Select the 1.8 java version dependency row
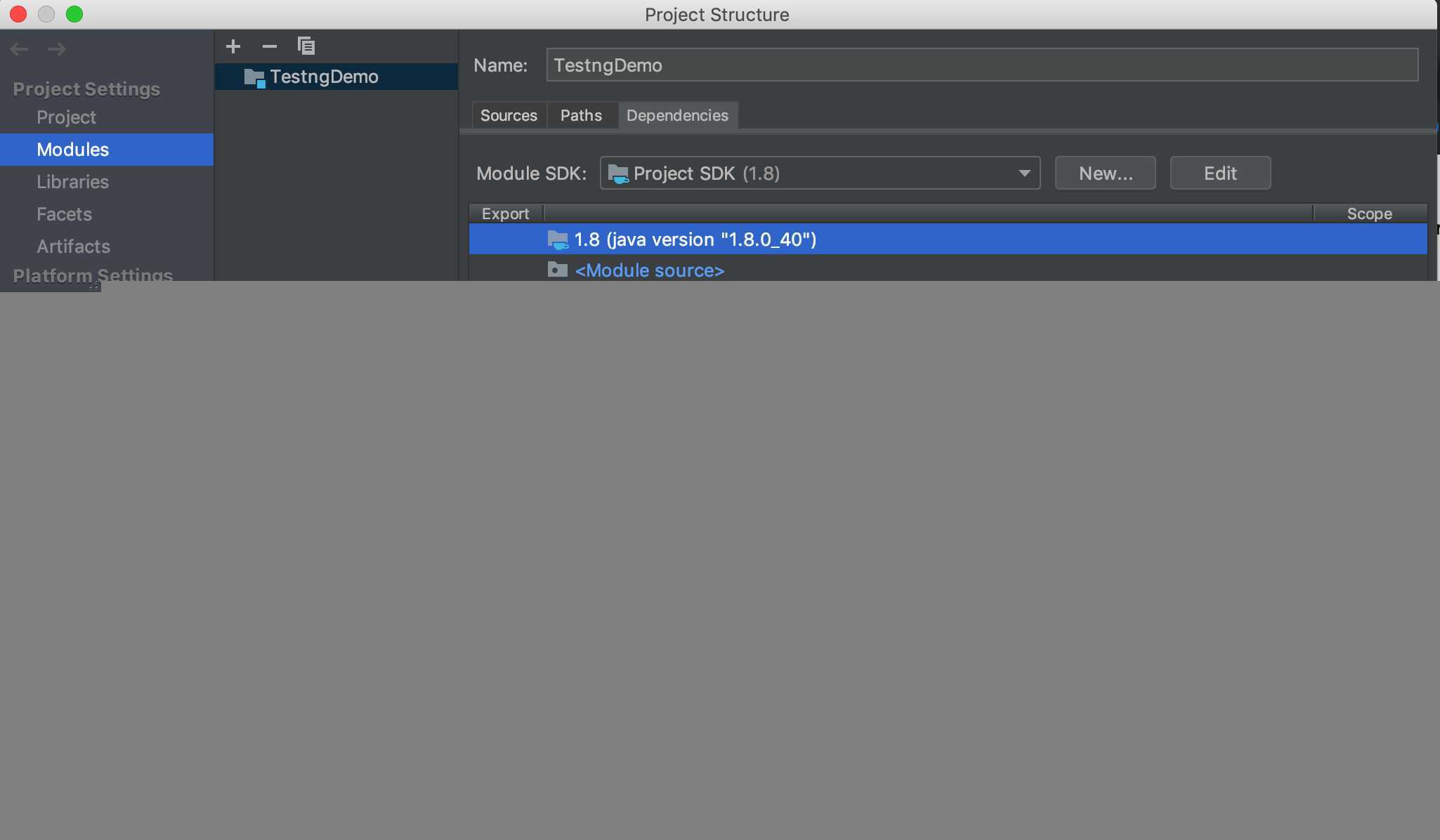Image resolution: width=1440 pixels, height=840 pixels. [948, 239]
